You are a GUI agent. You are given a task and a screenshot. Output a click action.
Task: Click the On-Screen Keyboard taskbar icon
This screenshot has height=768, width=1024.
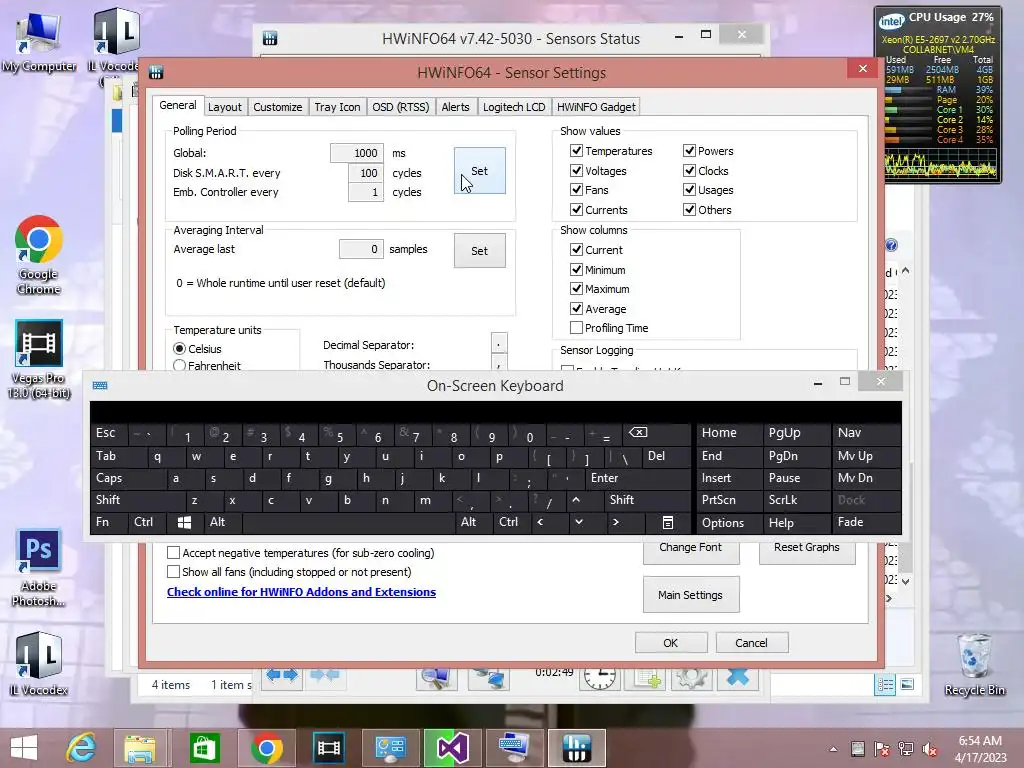[x=515, y=748]
